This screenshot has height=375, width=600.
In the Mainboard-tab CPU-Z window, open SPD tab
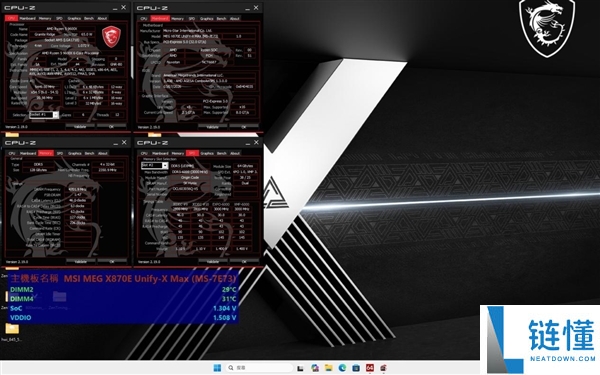[192, 18]
